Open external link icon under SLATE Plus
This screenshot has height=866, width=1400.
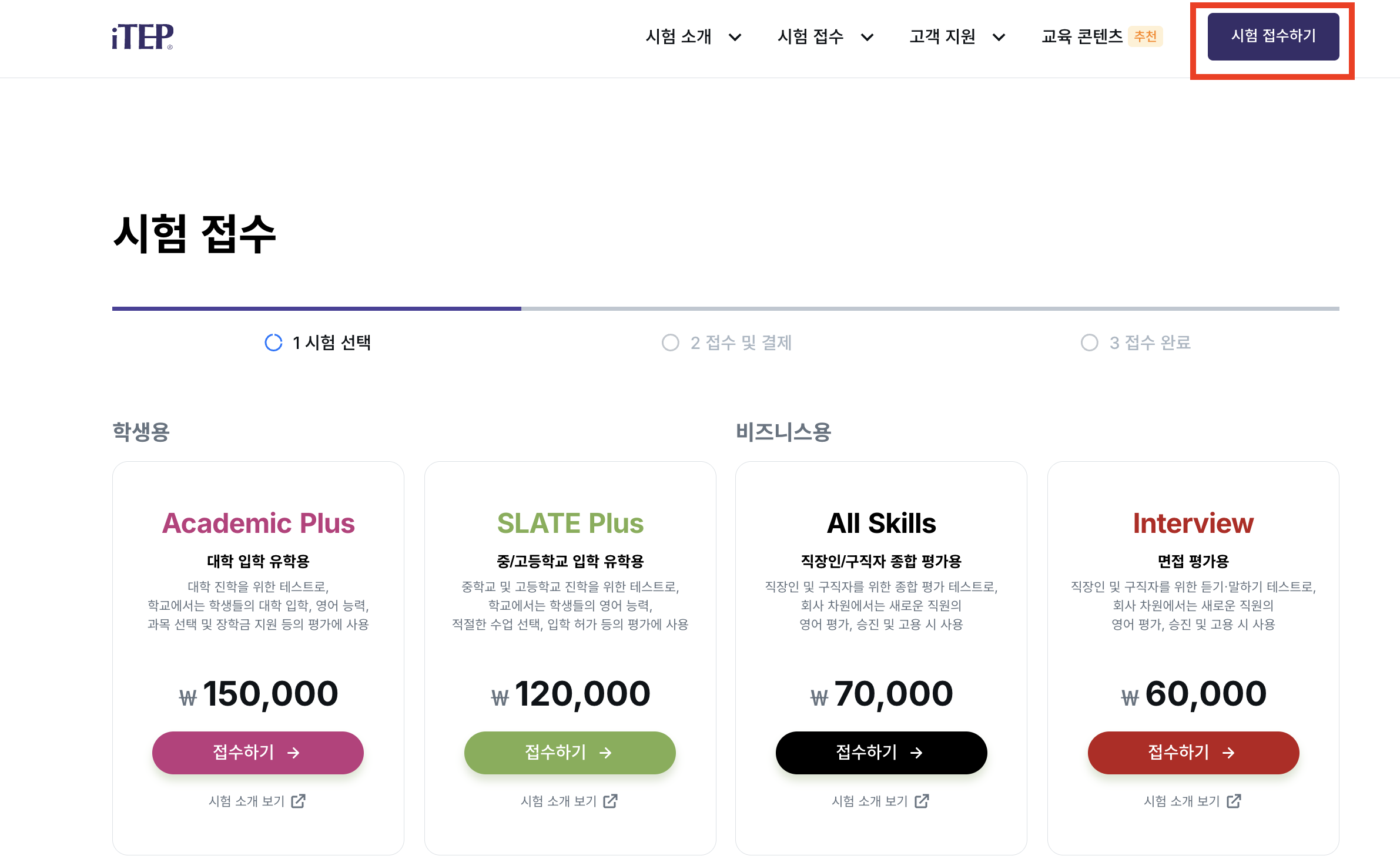coord(611,801)
